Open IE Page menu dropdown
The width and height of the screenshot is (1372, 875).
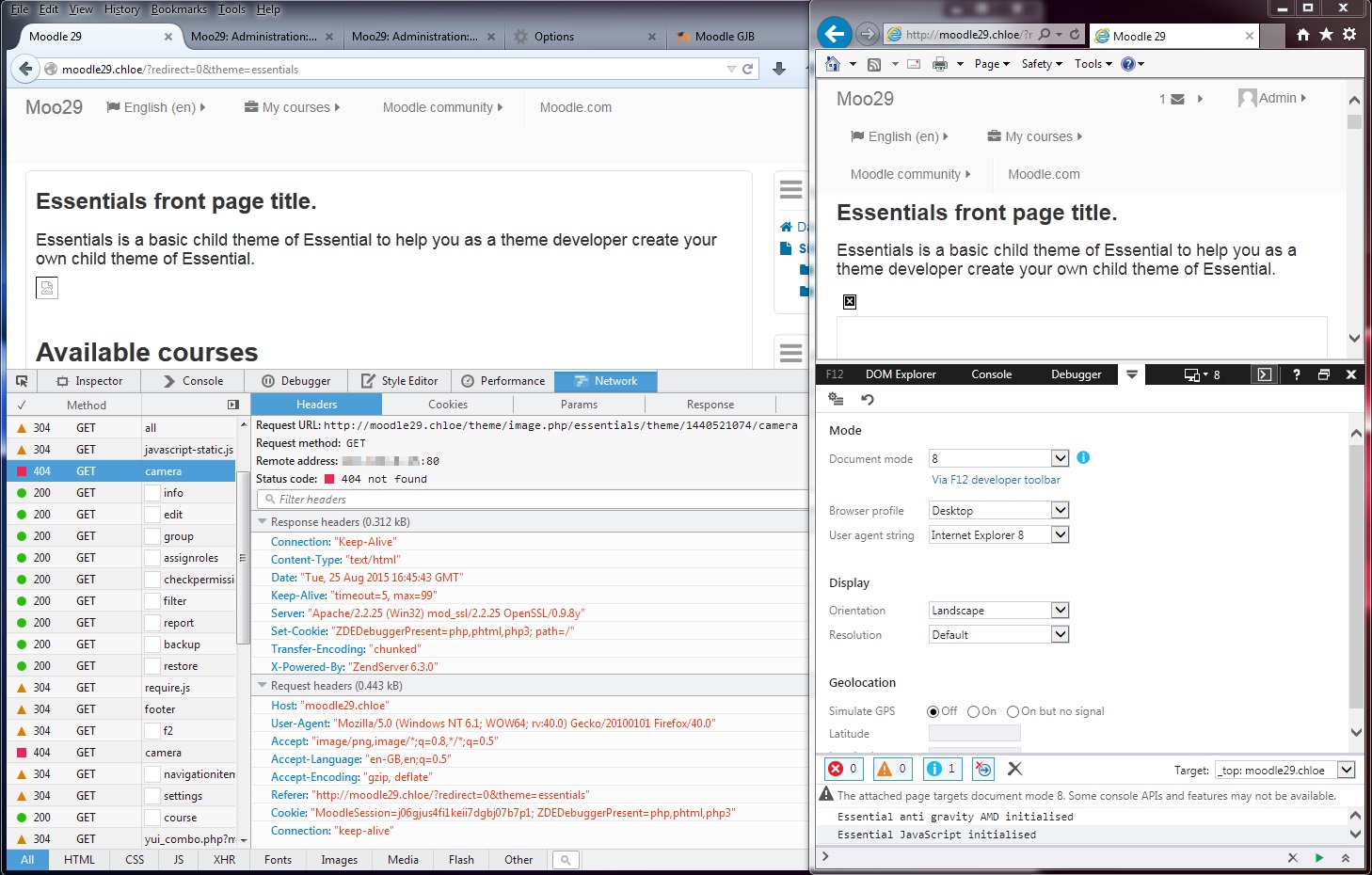click(992, 64)
